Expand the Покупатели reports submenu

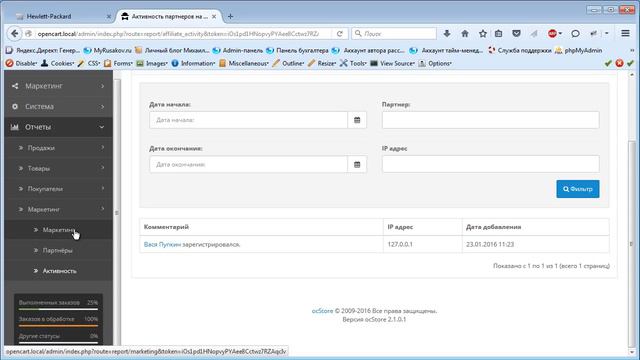pos(58,189)
